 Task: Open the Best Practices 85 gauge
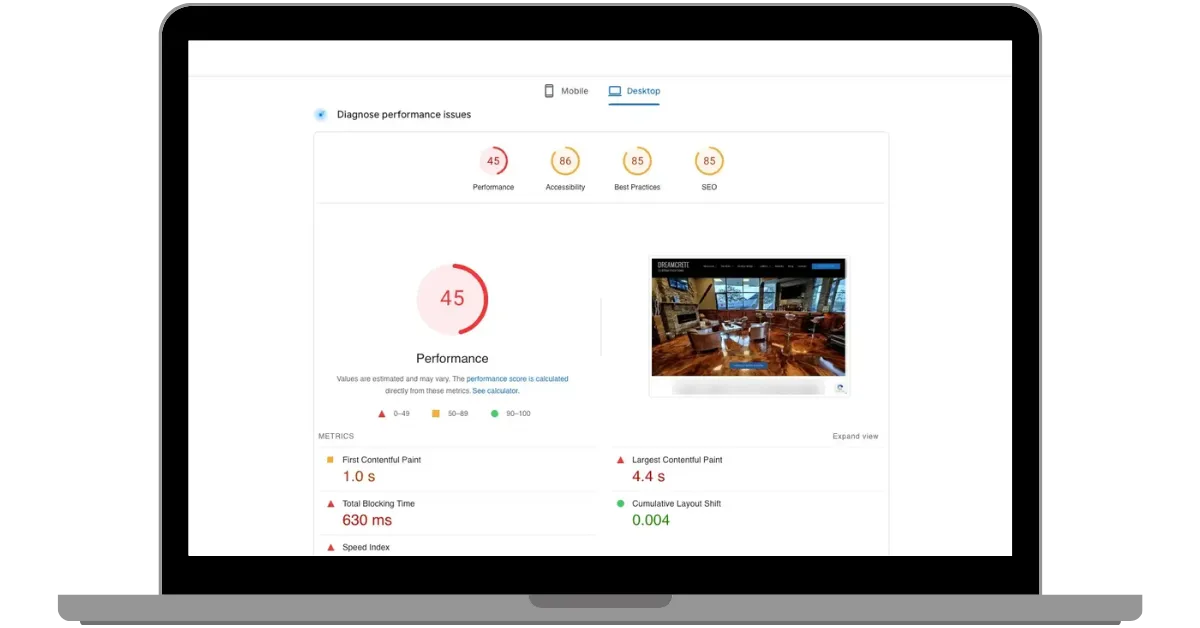tap(637, 161)
